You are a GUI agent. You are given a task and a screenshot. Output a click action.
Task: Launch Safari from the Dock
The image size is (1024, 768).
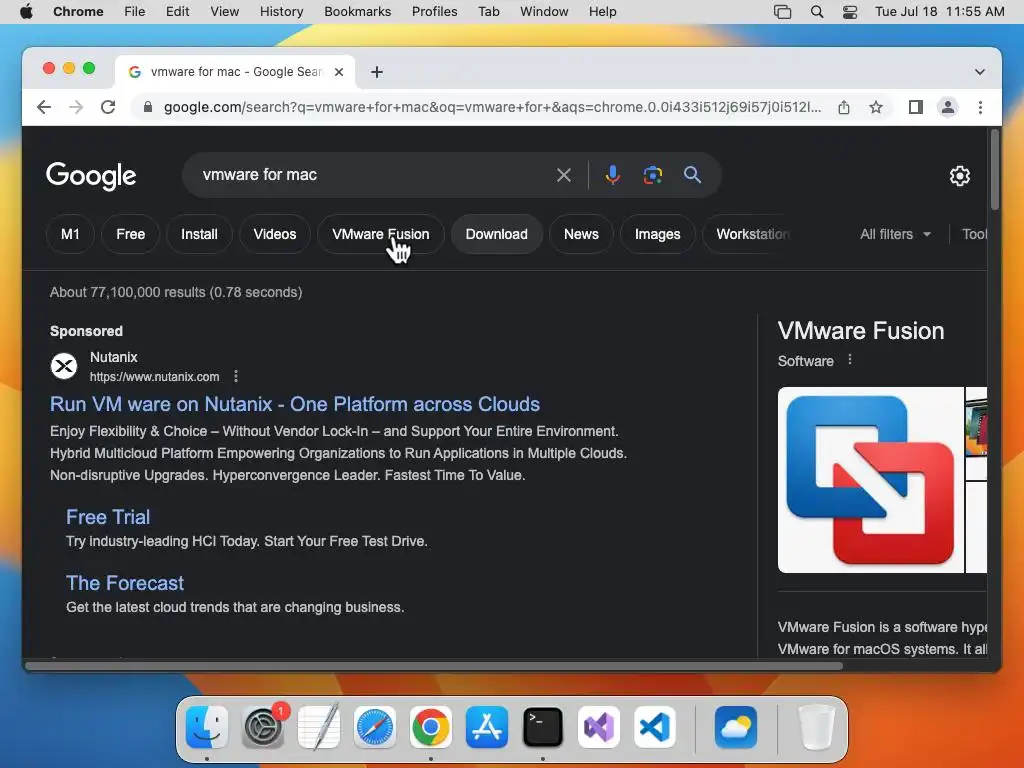375,727
